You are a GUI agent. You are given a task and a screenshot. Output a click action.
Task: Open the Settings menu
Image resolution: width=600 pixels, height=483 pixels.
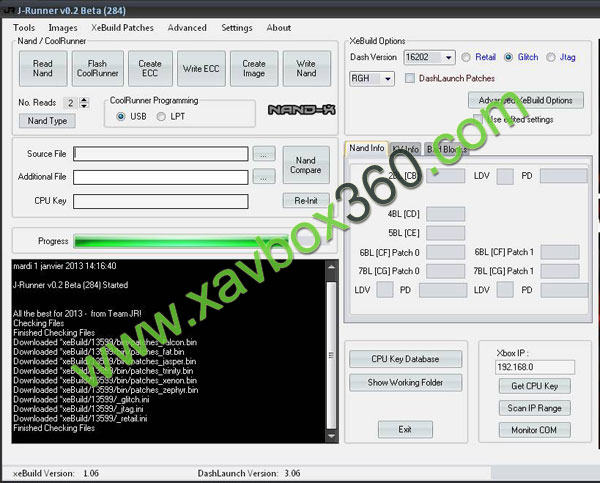click(x=237, y=28)
